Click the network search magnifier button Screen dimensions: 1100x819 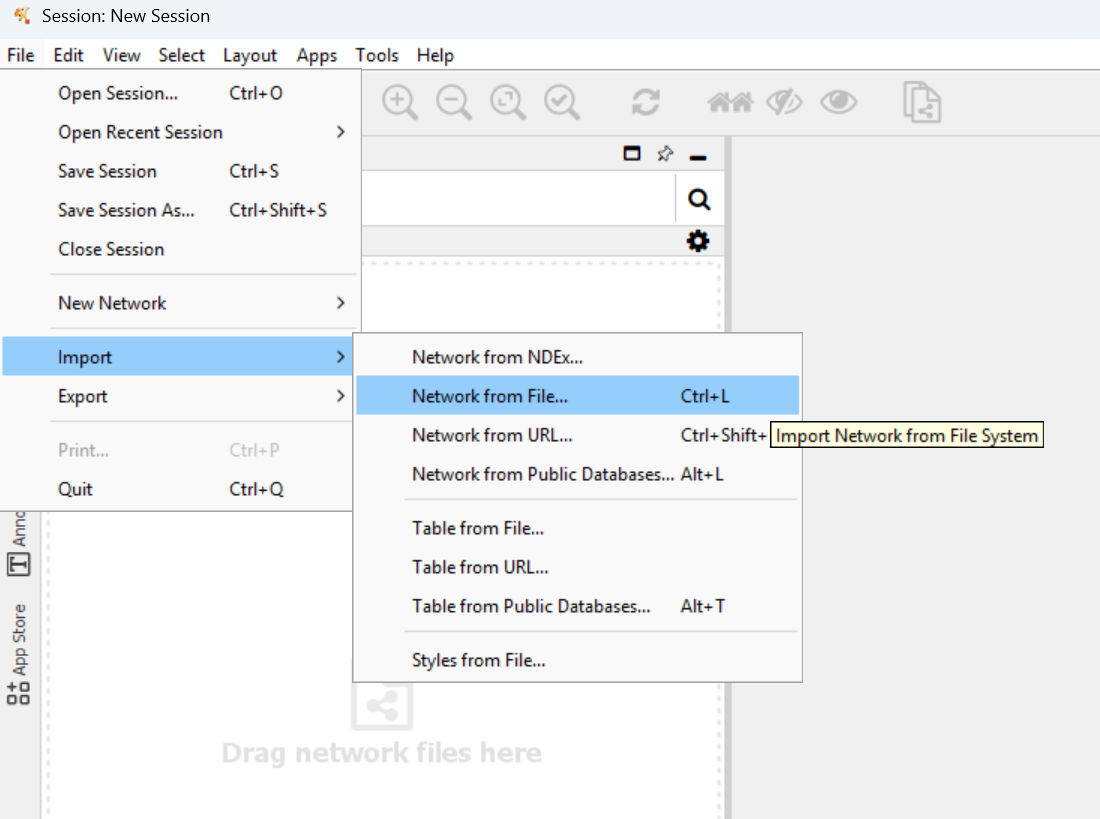[x=699, y=200]
